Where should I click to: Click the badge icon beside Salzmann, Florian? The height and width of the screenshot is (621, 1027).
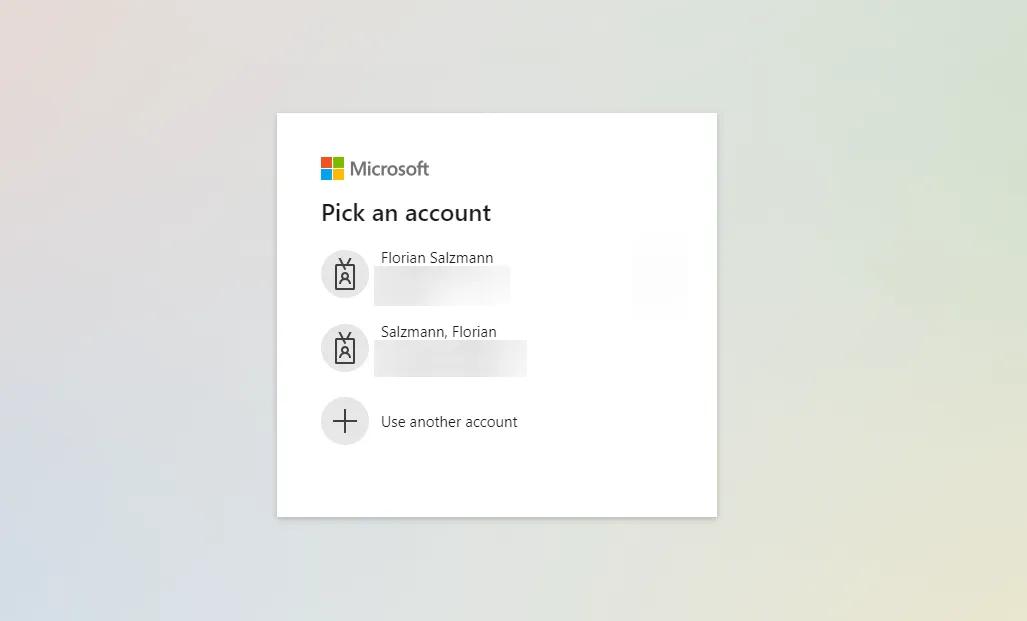(x=345, y=348)
